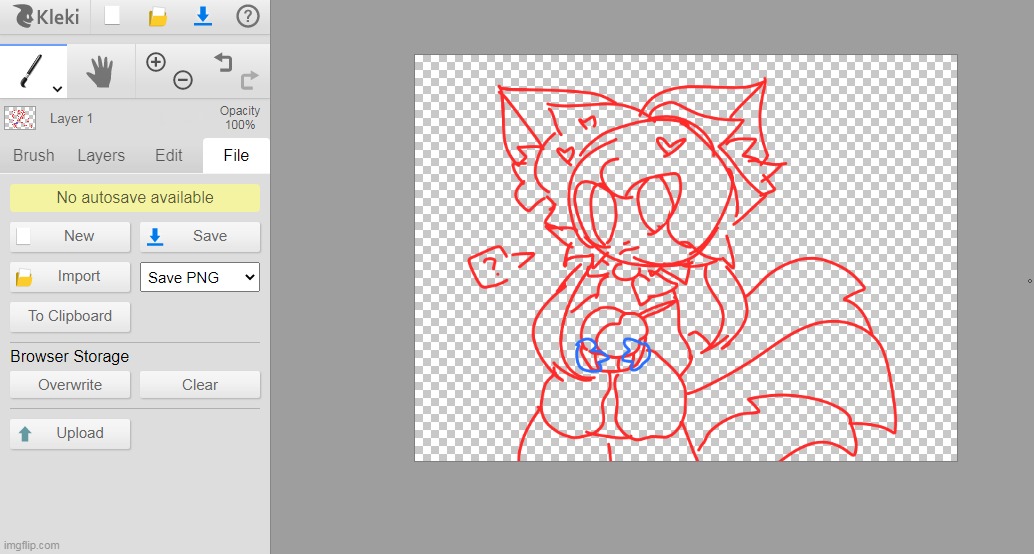The height and width of the screenshot is (554, 1034).
Task: Open image via top bar folder icon
Action: click(x=158, y=17)
